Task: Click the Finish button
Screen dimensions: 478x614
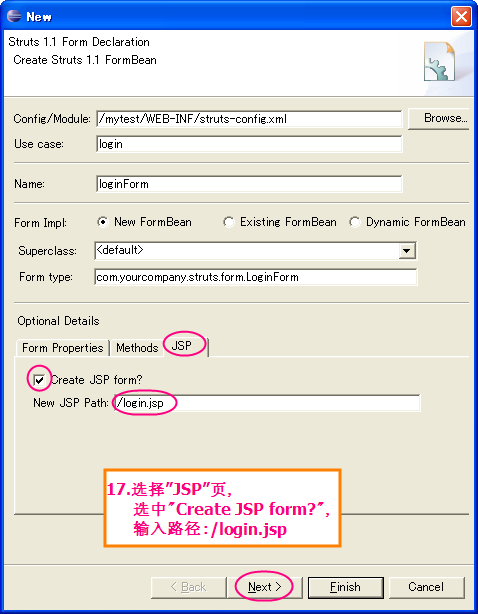Action: tap(345, 587)
